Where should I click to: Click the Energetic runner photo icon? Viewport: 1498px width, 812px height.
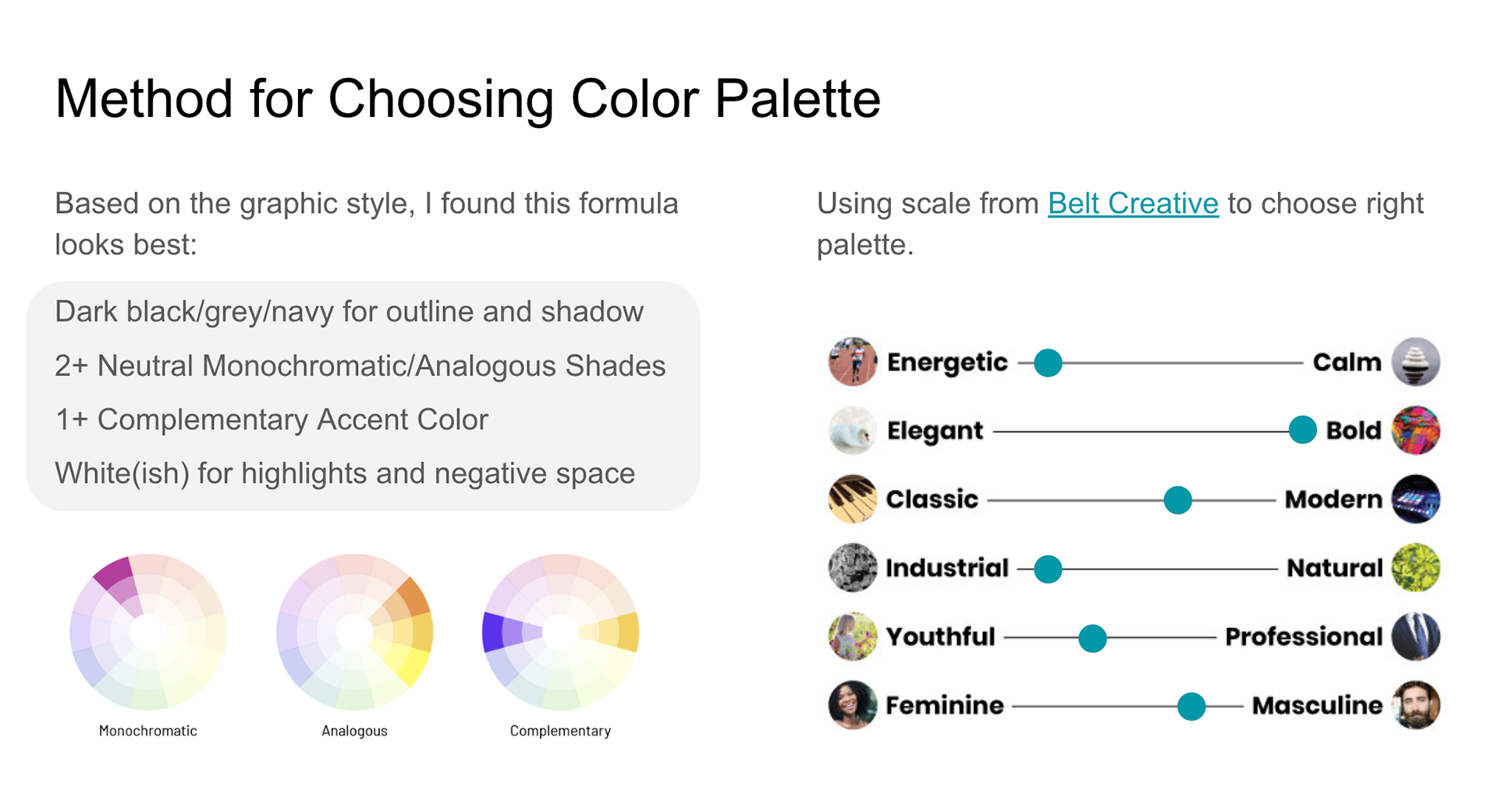point(852,362)
